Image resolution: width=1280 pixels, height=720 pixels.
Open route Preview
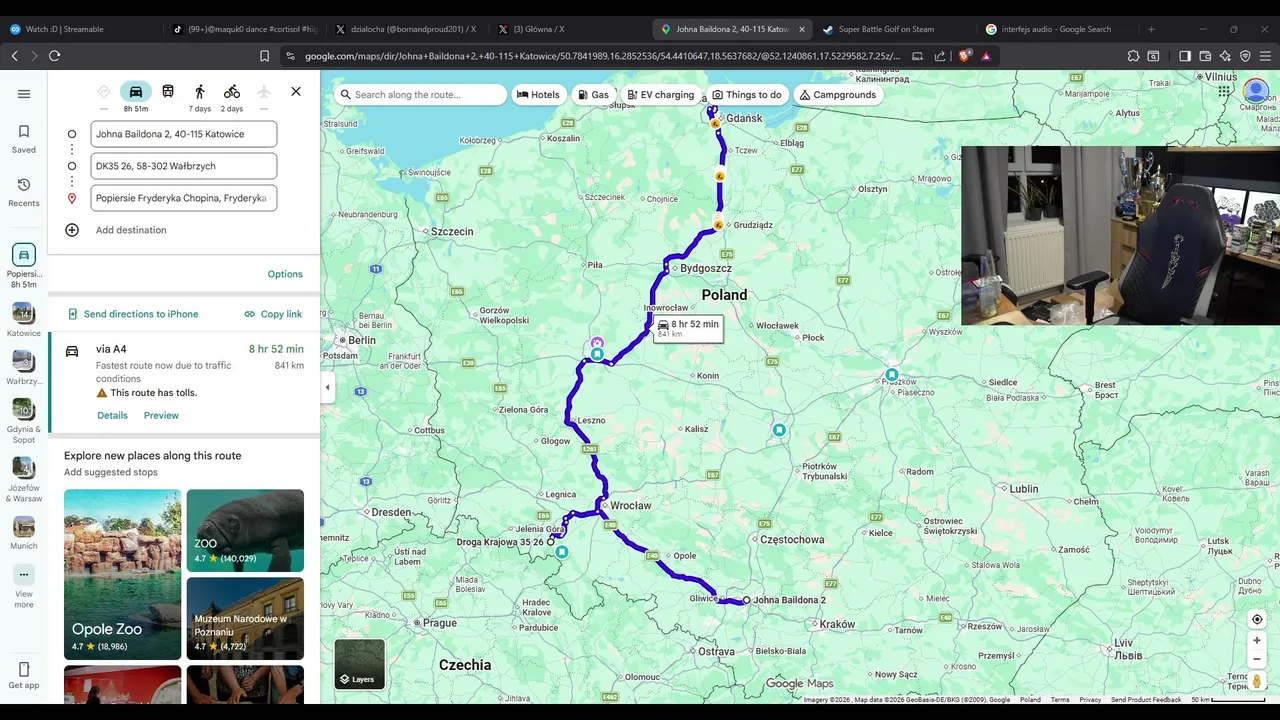[161, 416]
